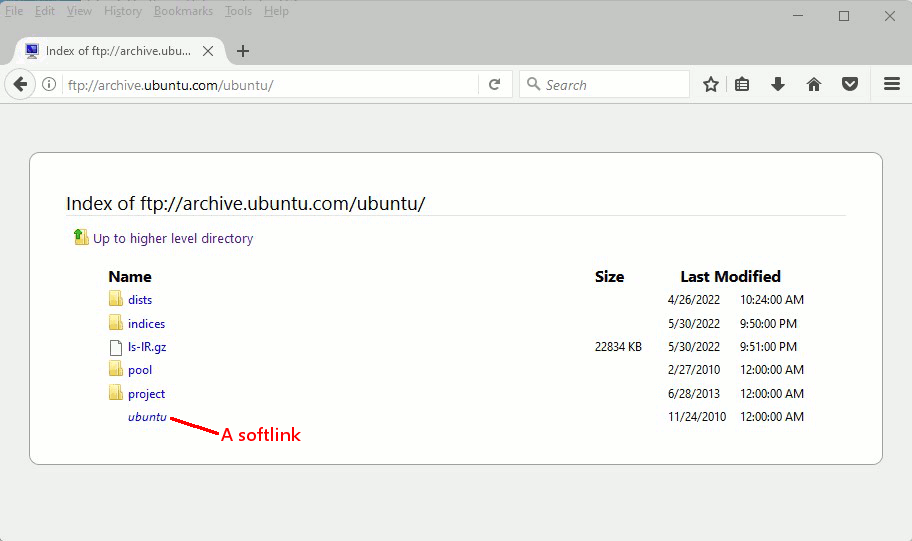Click the pool folder icon
Viewport: 912px width, 541px height.
[116, 369]
